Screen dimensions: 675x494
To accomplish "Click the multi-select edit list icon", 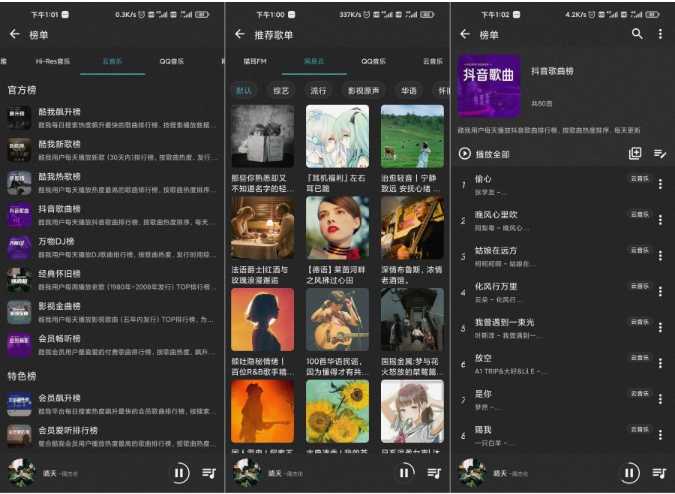I will (660, 153).
